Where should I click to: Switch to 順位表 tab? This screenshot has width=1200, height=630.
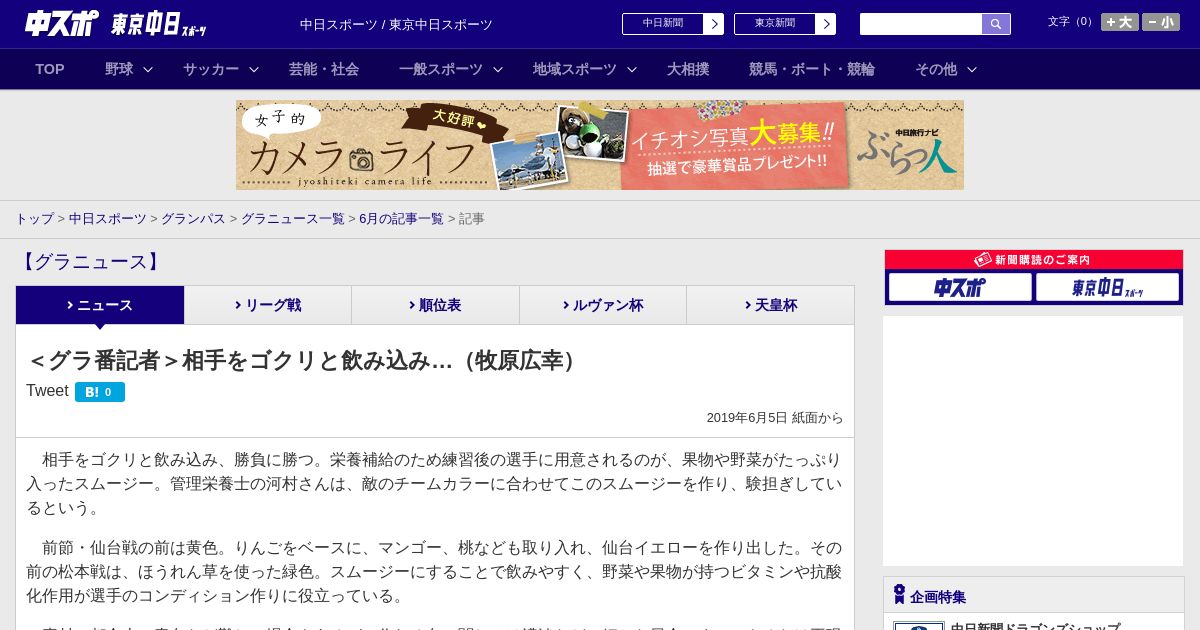point(435,305)
